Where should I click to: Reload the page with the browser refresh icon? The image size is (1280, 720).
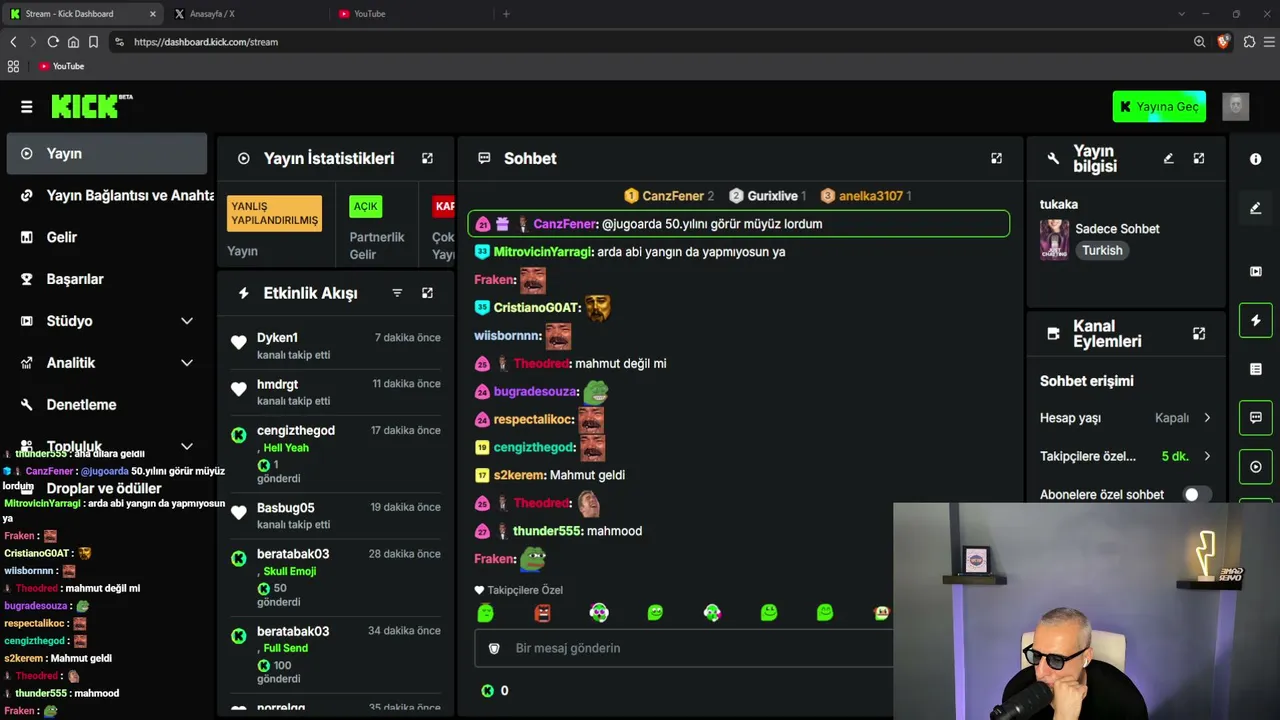53,42
